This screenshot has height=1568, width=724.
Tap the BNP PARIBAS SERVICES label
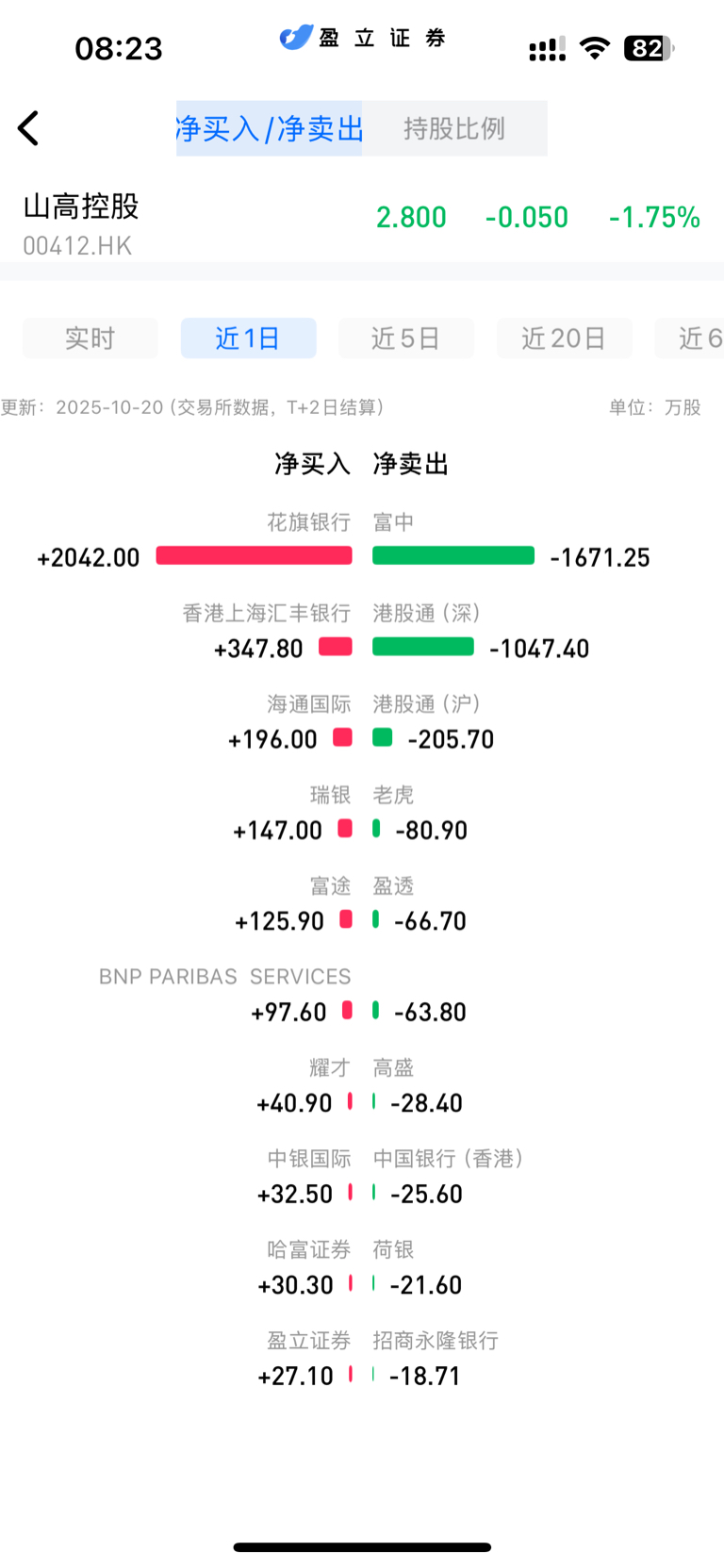click(x=224, y=977)
